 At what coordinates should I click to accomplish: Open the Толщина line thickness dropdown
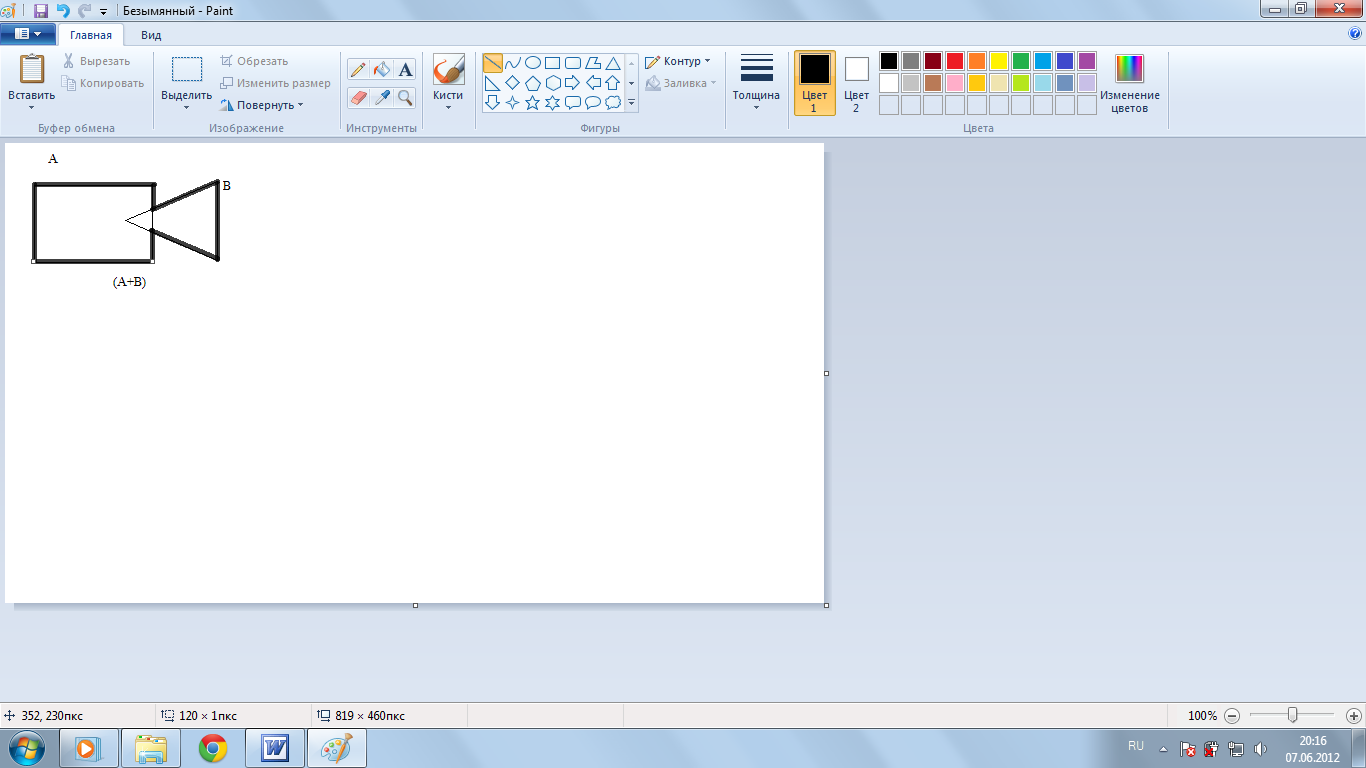click(756, 83)
